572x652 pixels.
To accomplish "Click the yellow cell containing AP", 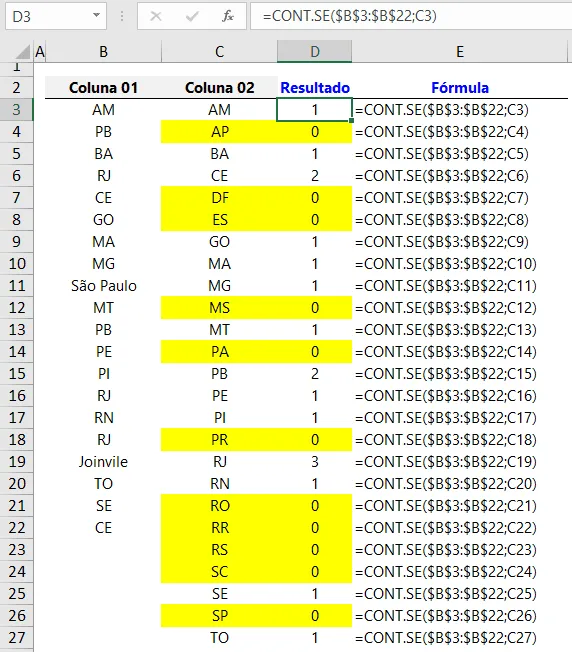I will [219, 132].
